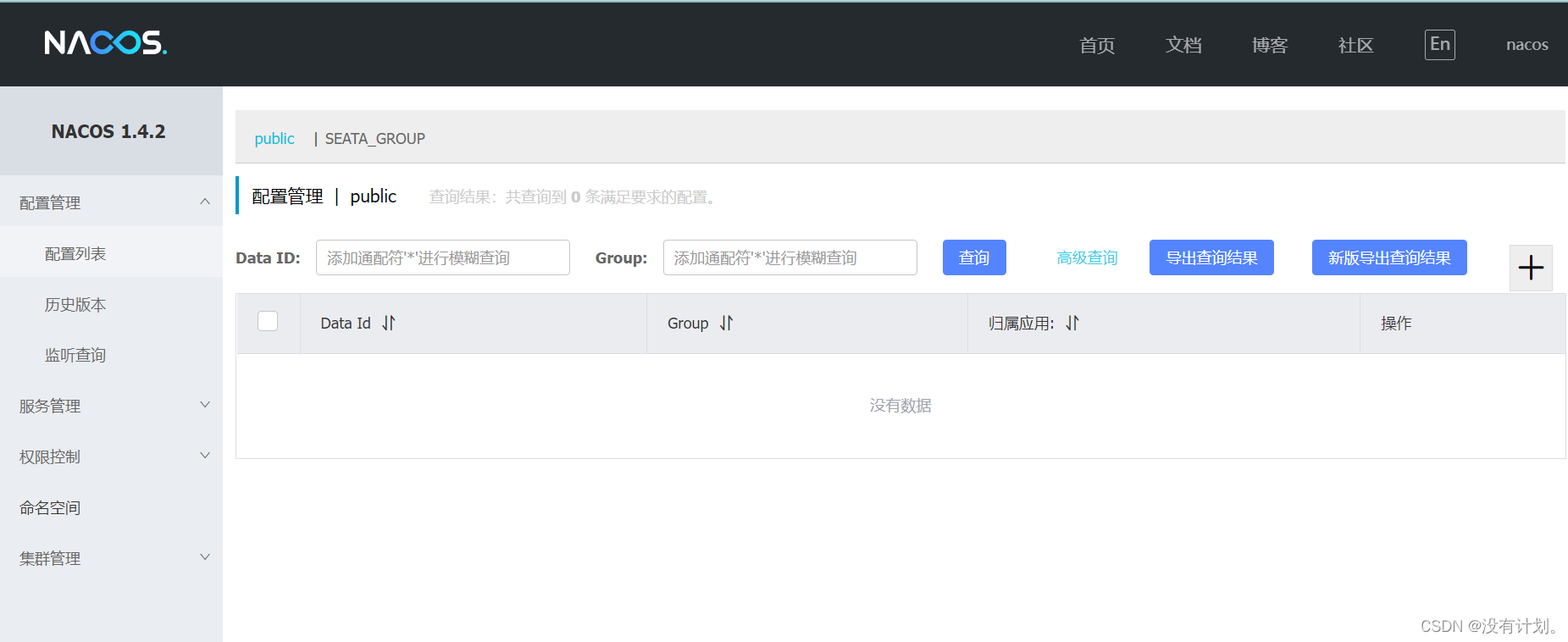Click the 没有数据 empty message
This screenshot has height=642, width=1568.
(900, 406)
